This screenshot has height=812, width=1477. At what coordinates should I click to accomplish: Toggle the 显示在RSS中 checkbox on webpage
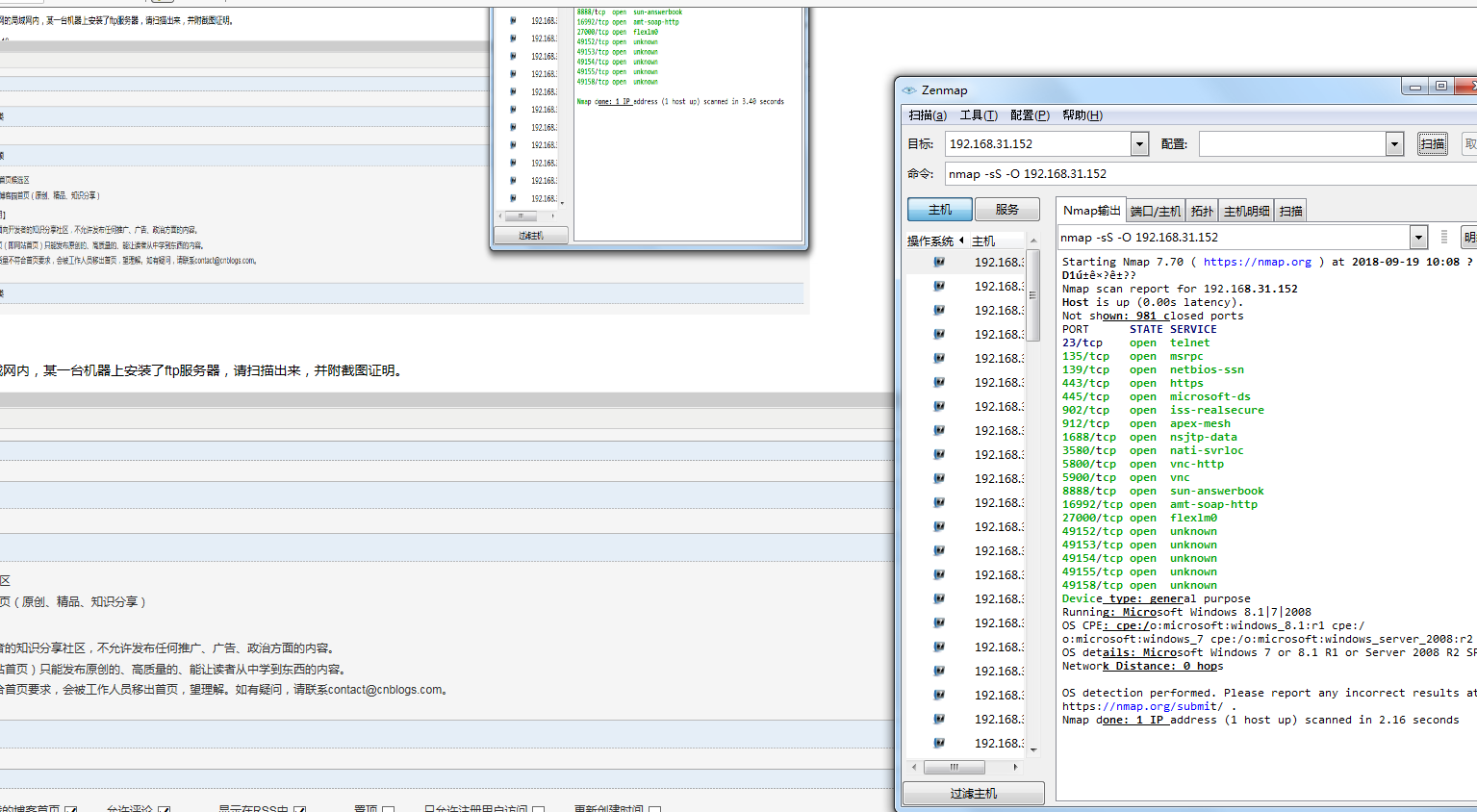coord(300,810)
